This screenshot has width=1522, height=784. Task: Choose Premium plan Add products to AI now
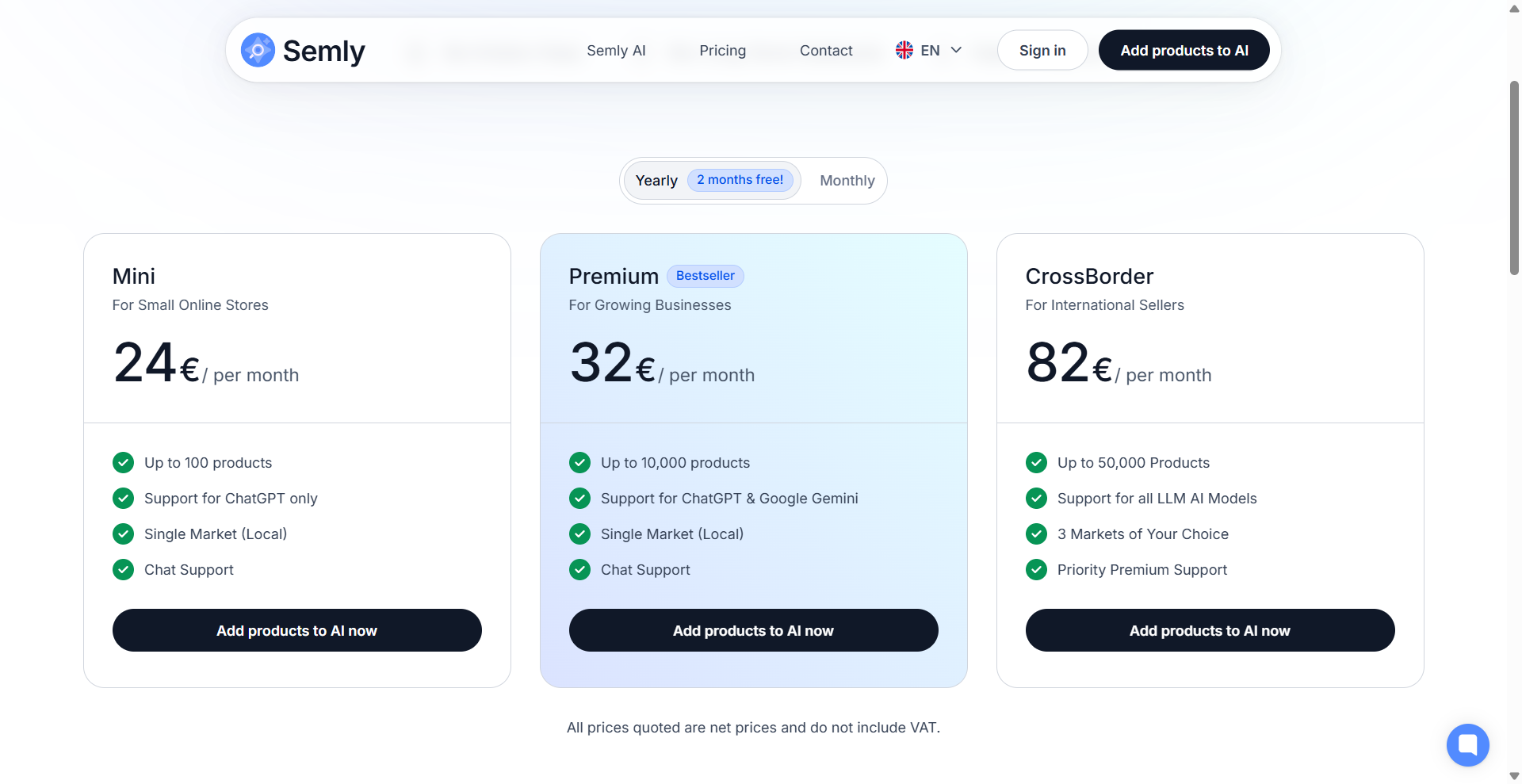click(754, 630)
